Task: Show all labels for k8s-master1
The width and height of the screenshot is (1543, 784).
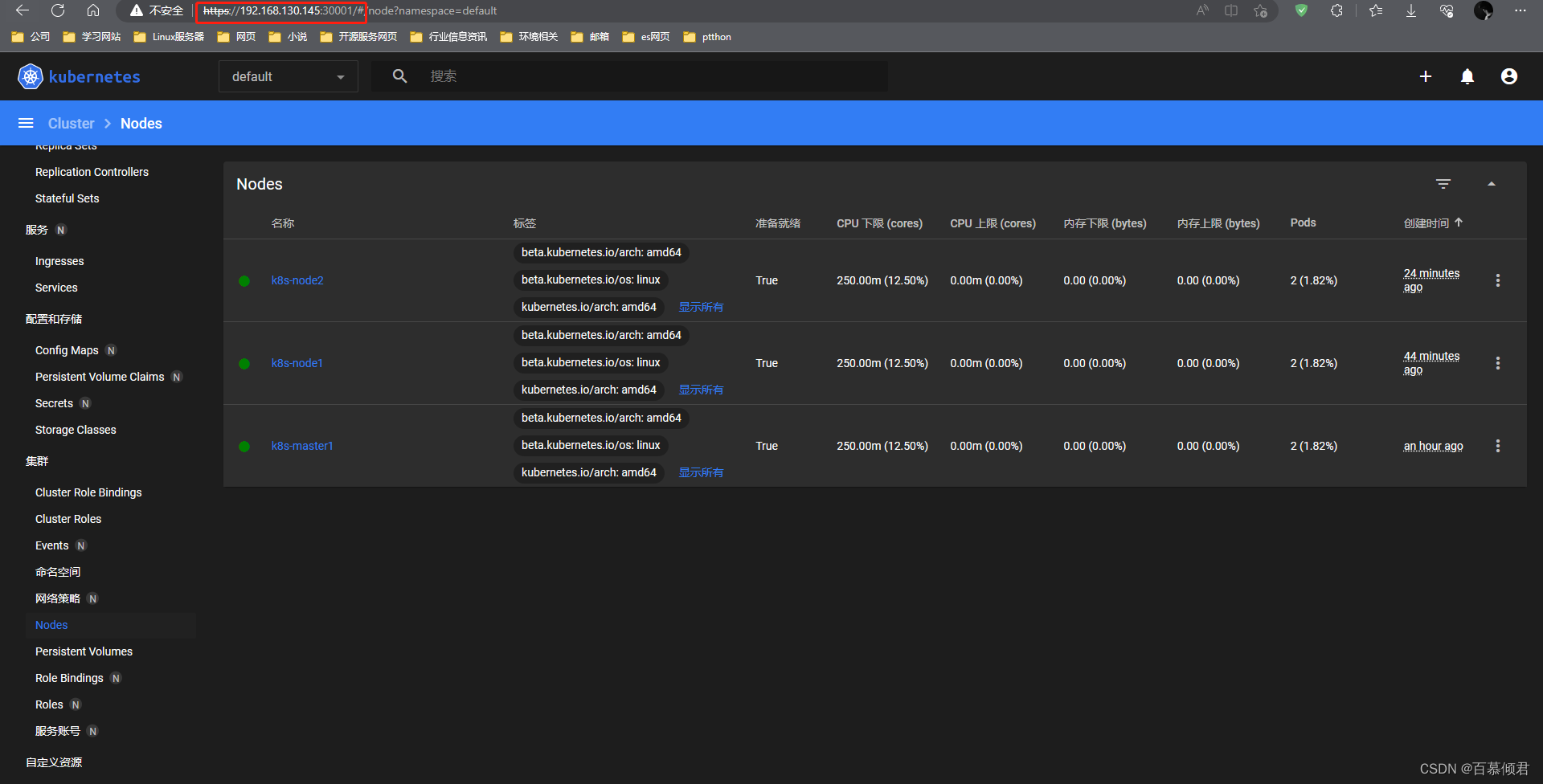Action: point(701,472)
